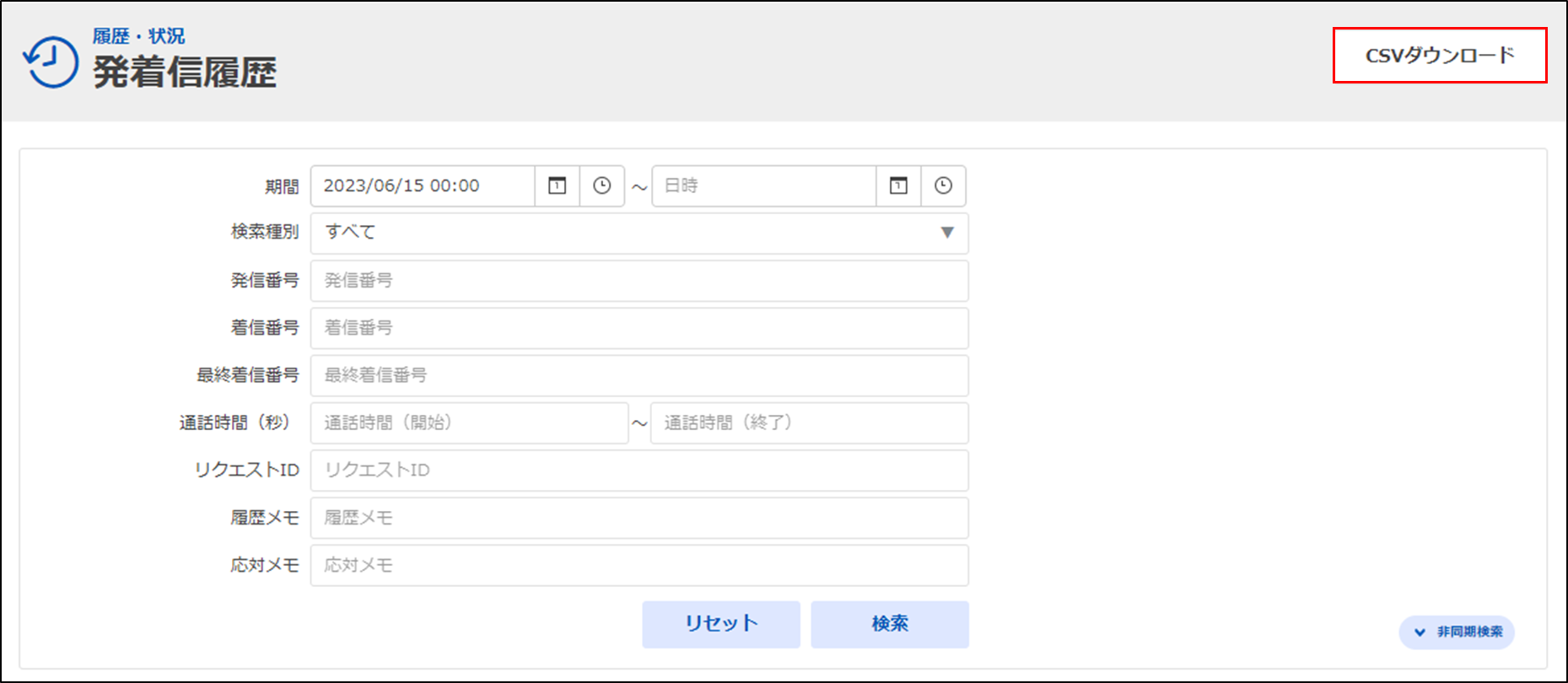
Task: Click the 通話時間（終了） input field
Action: 809,422
